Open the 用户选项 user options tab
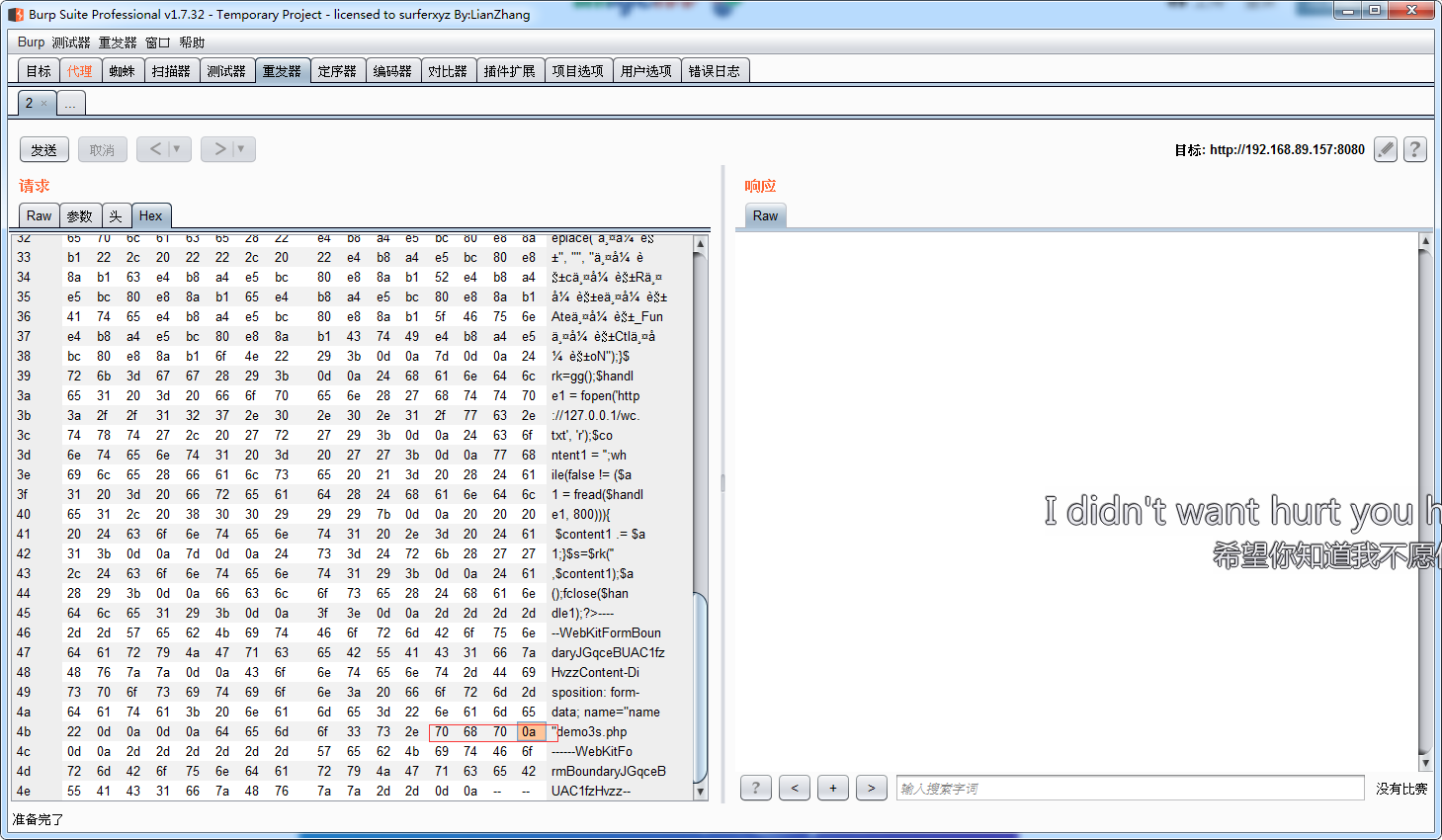 tap(646, 71)
